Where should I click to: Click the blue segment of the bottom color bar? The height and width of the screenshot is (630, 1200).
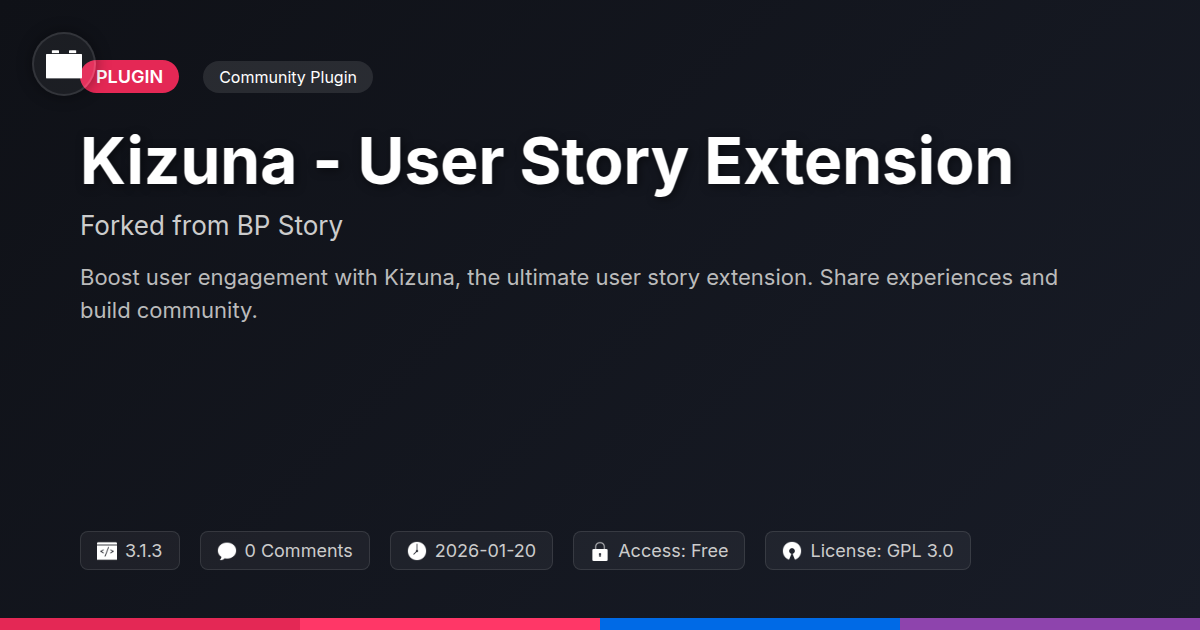click(x=750, y=624)
